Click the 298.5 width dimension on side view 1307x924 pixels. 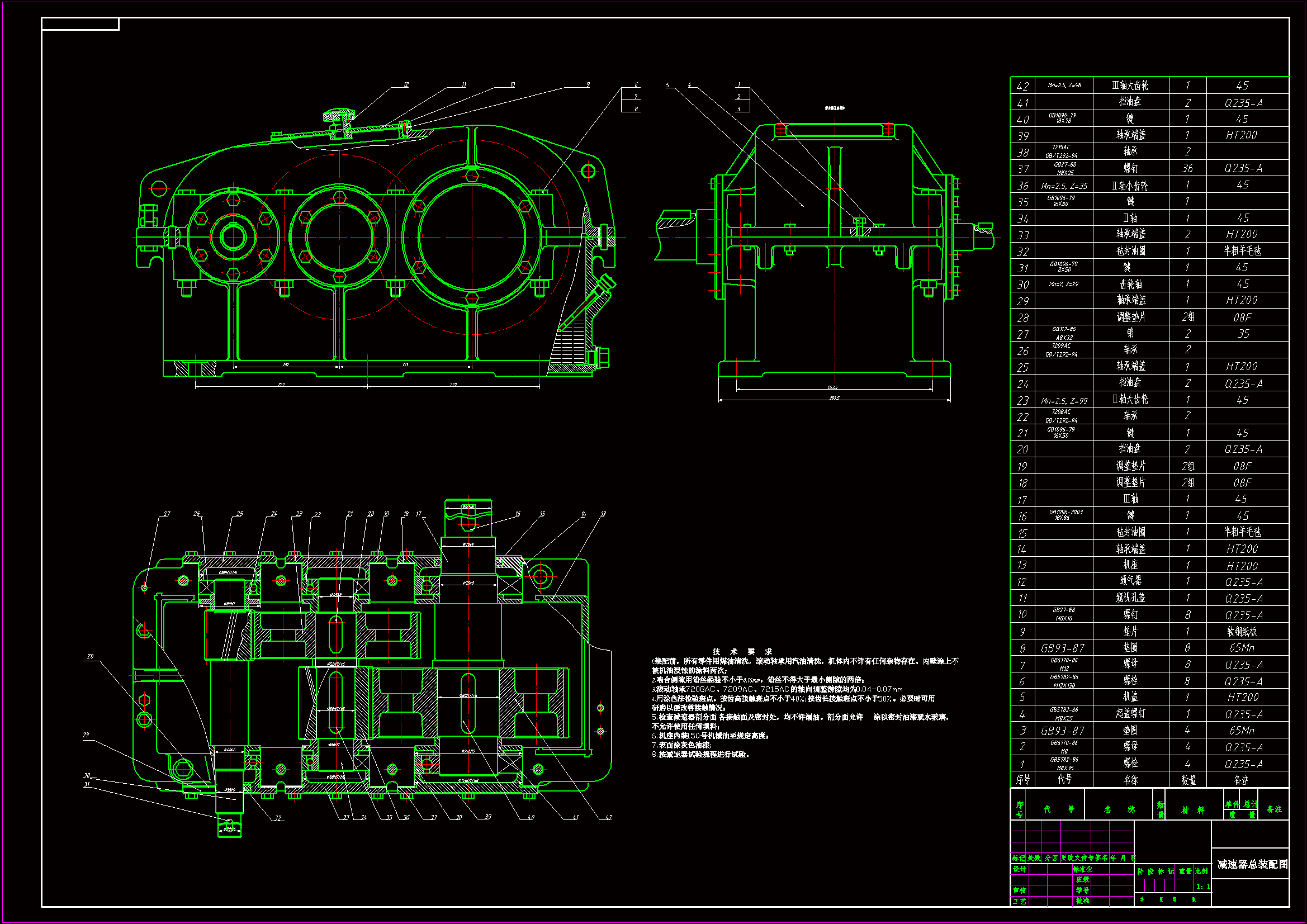[x=834, y=398]
